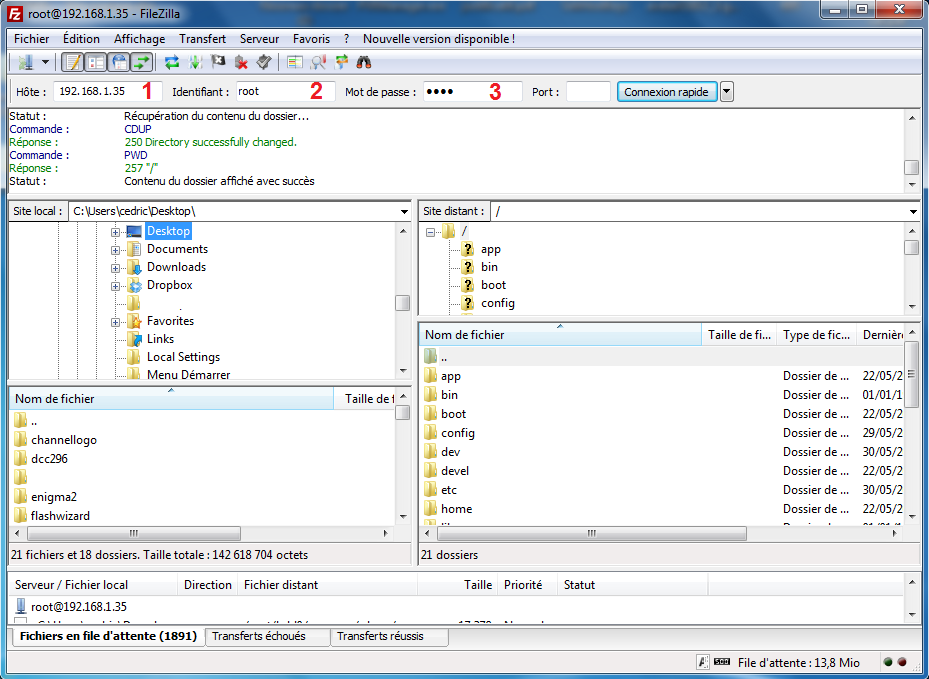Open the Site distant path dropdown

[x=912, y=212]
